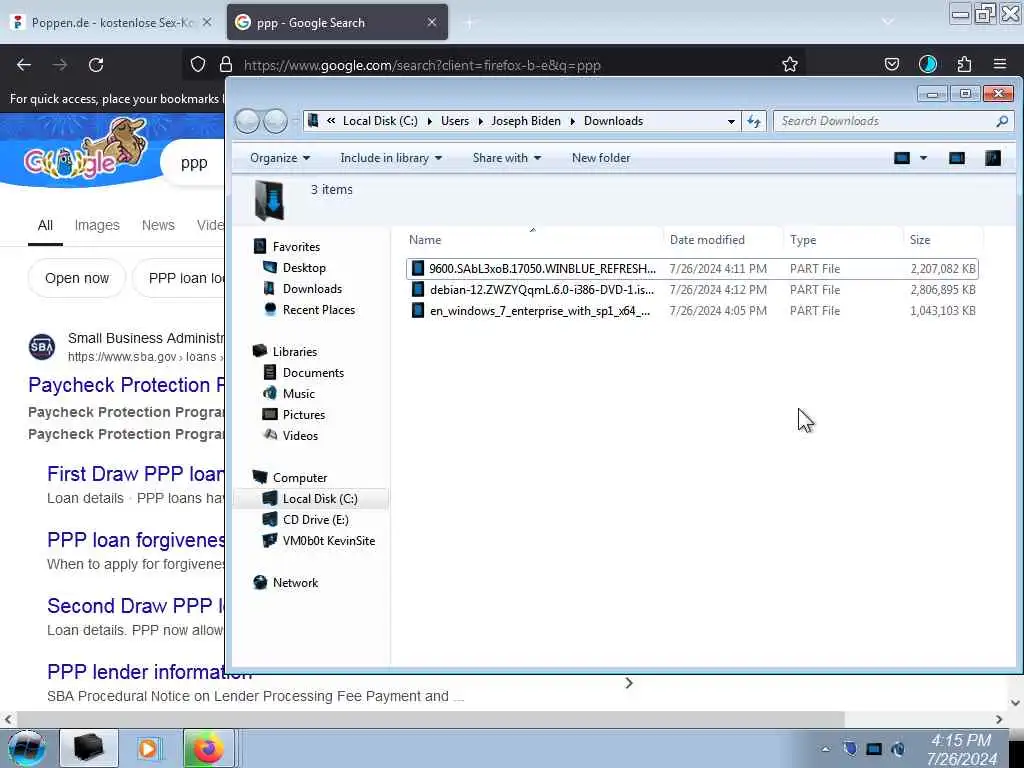Image resolution: width=1024 pixels, height=768 pixels.
Task: Click the debian-12 file icon
Action: point(418,290)
